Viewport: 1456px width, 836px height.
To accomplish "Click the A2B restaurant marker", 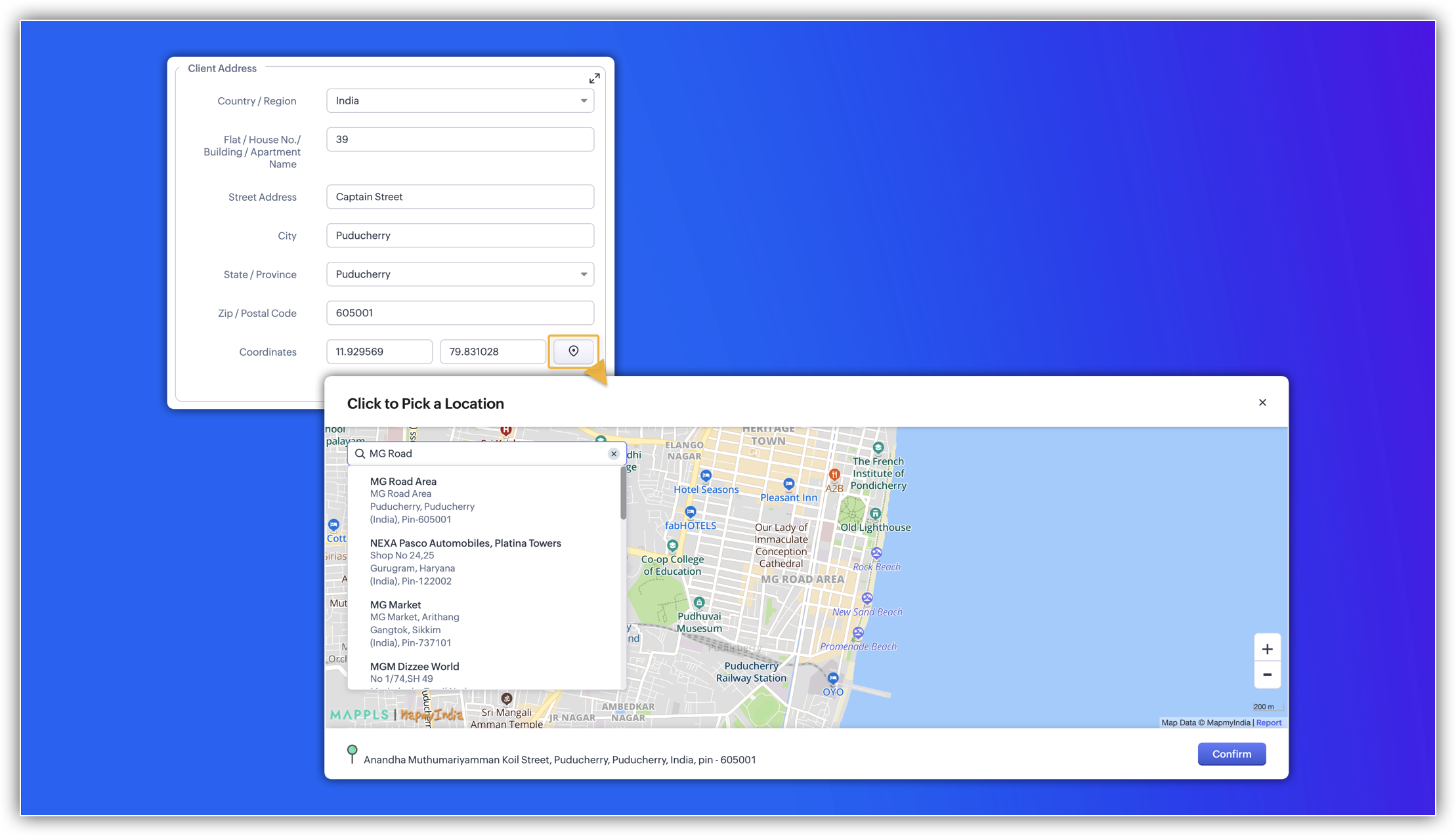I will (x=834, y=474).
